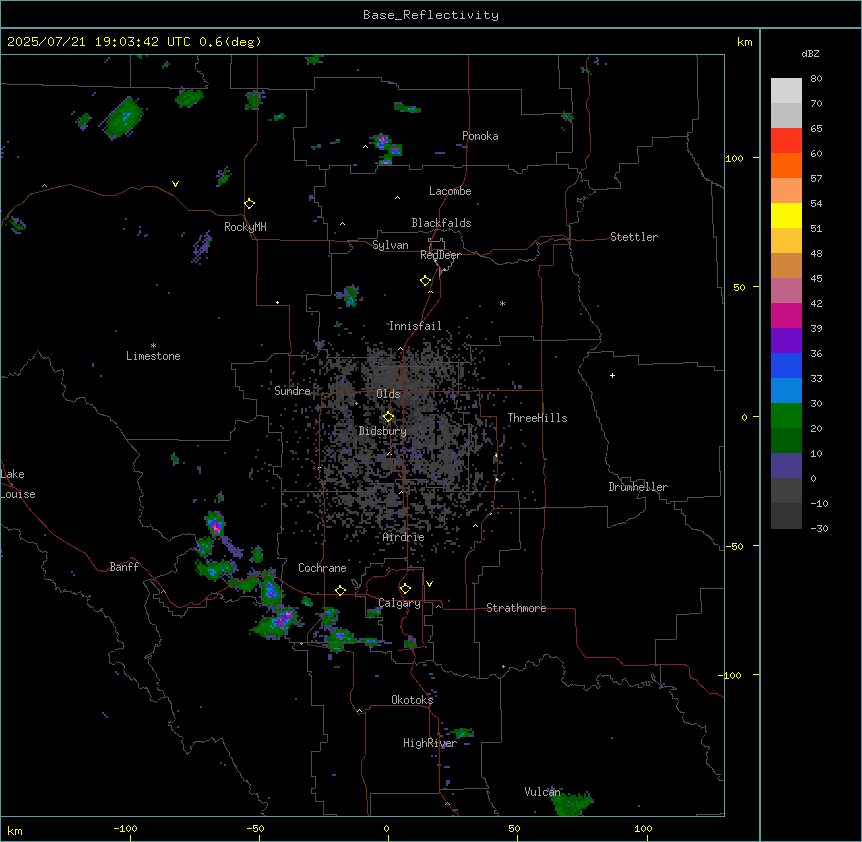Click the Airdrie label
862x842 pixels.
point(404,537)
